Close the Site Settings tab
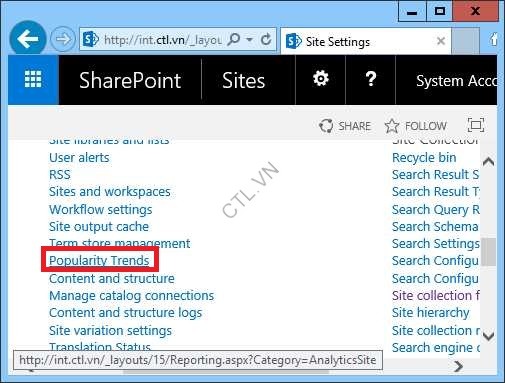 coord(441,41)
